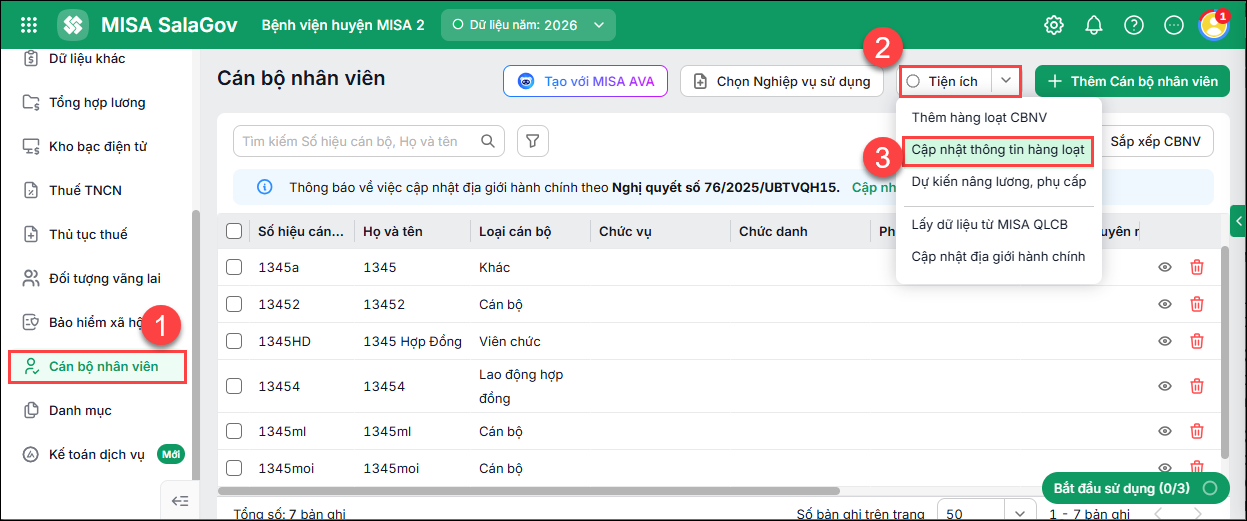View details of employee 1345HD

1164,341
